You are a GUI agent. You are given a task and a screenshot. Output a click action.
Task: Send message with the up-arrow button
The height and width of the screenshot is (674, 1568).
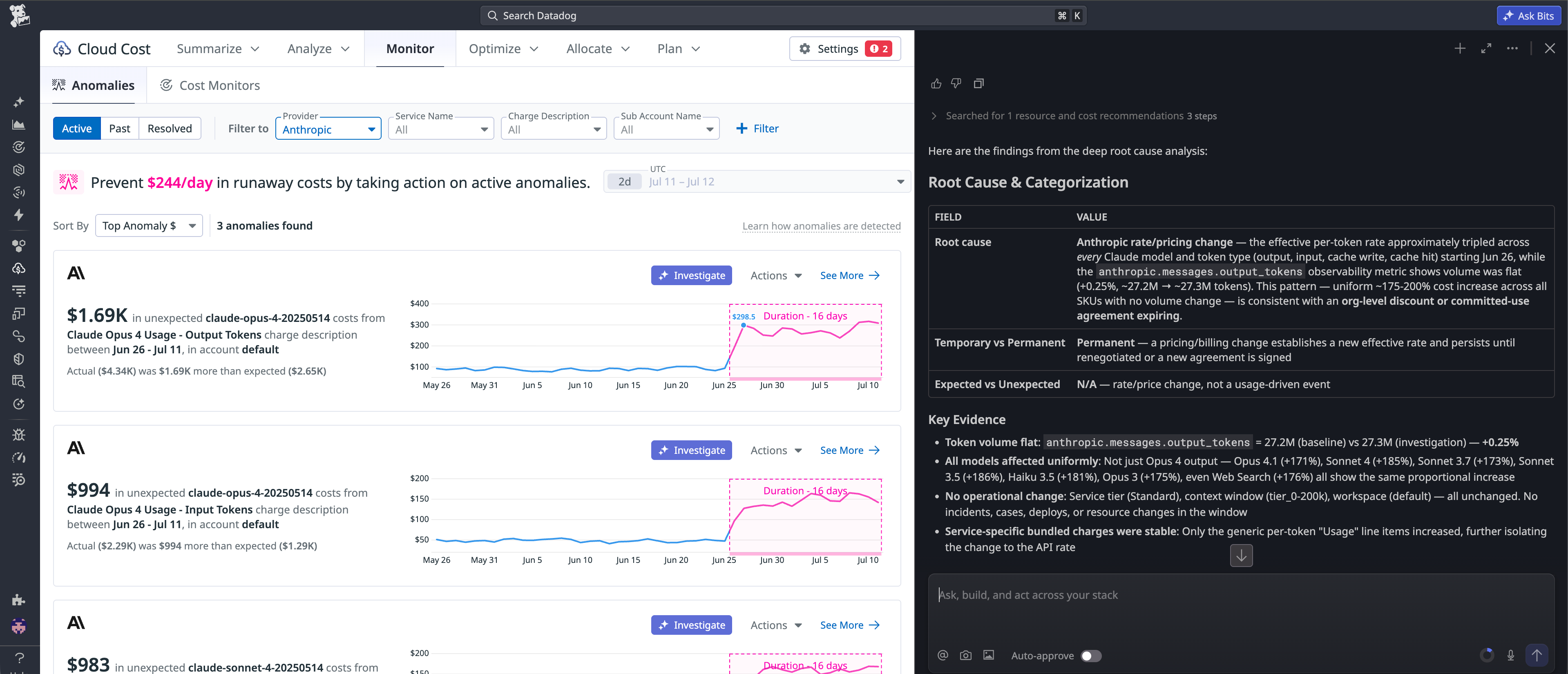[x=1537, y=656]
